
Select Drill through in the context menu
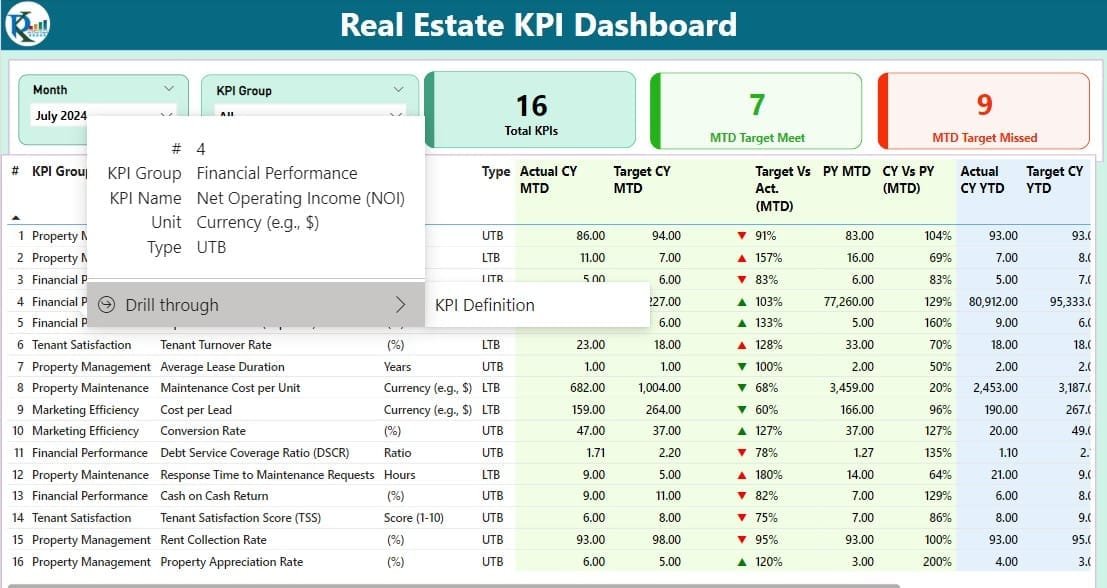pos(172,305)
